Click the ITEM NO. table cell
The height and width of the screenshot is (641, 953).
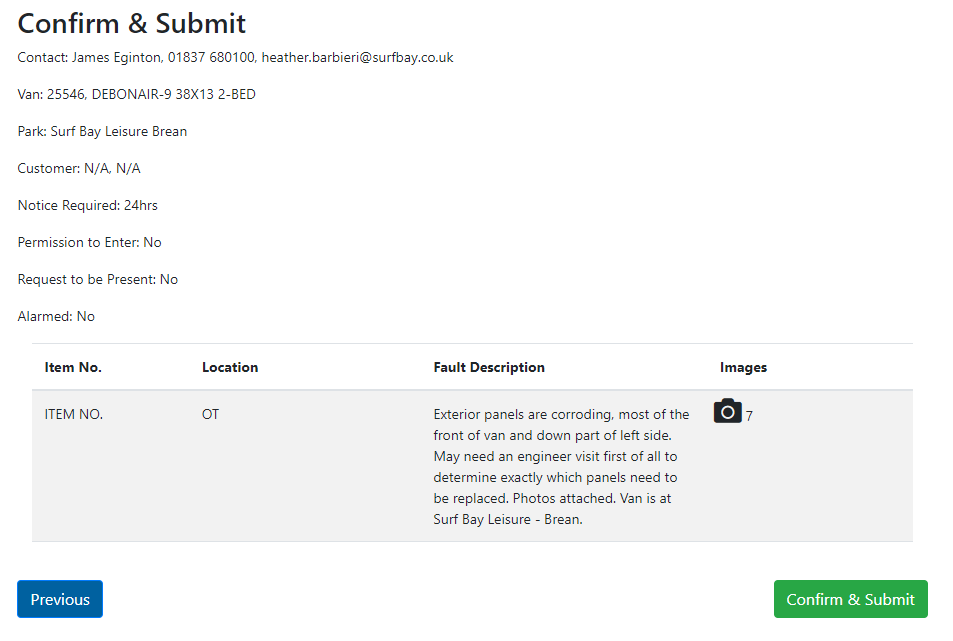[x=74, y=414]
